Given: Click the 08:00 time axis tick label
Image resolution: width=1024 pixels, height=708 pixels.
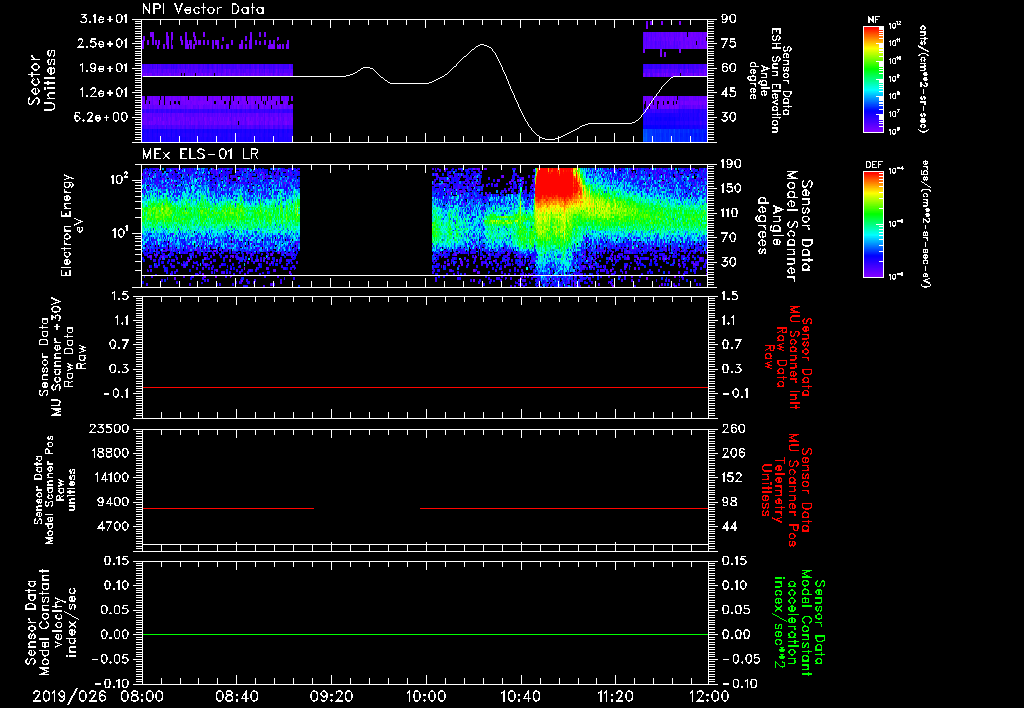Looking at the screenshot, I should [x=142, y=697].
